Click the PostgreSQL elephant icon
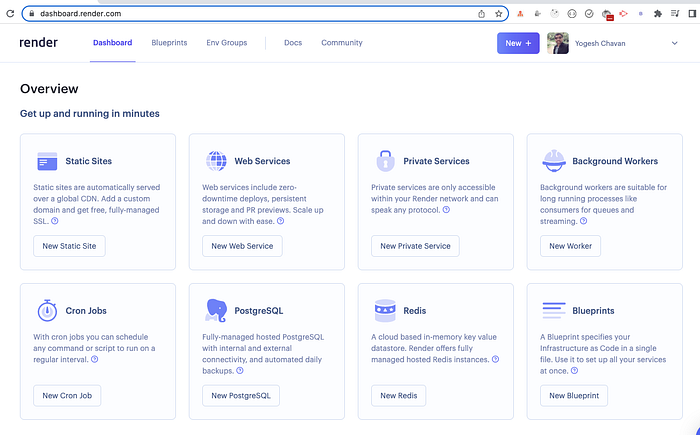This screenshot has height=435, width=700. pyautogui.click(x=216, y=310)
